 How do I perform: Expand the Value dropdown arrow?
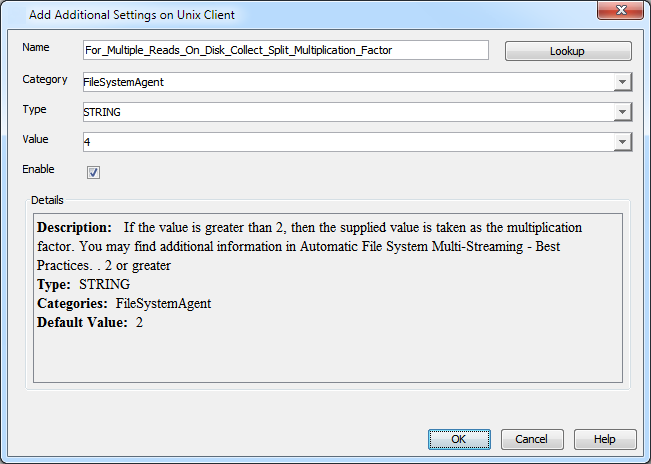pos(622,142)
